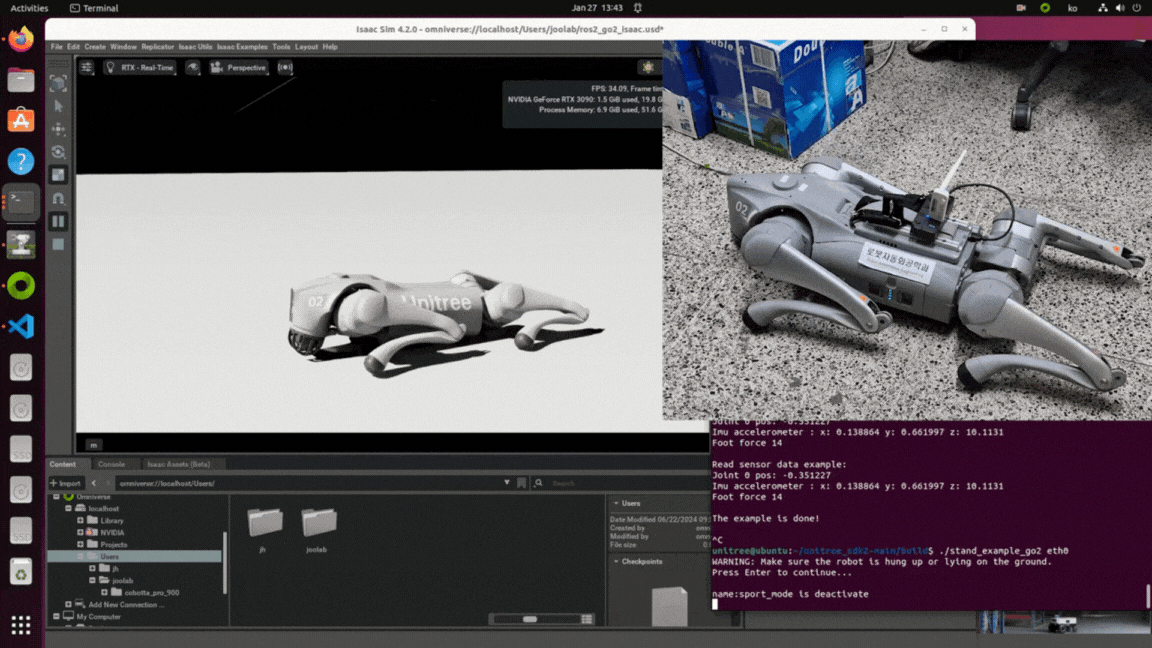Toggle grid view button in Content browser

[x=587, y=619]
